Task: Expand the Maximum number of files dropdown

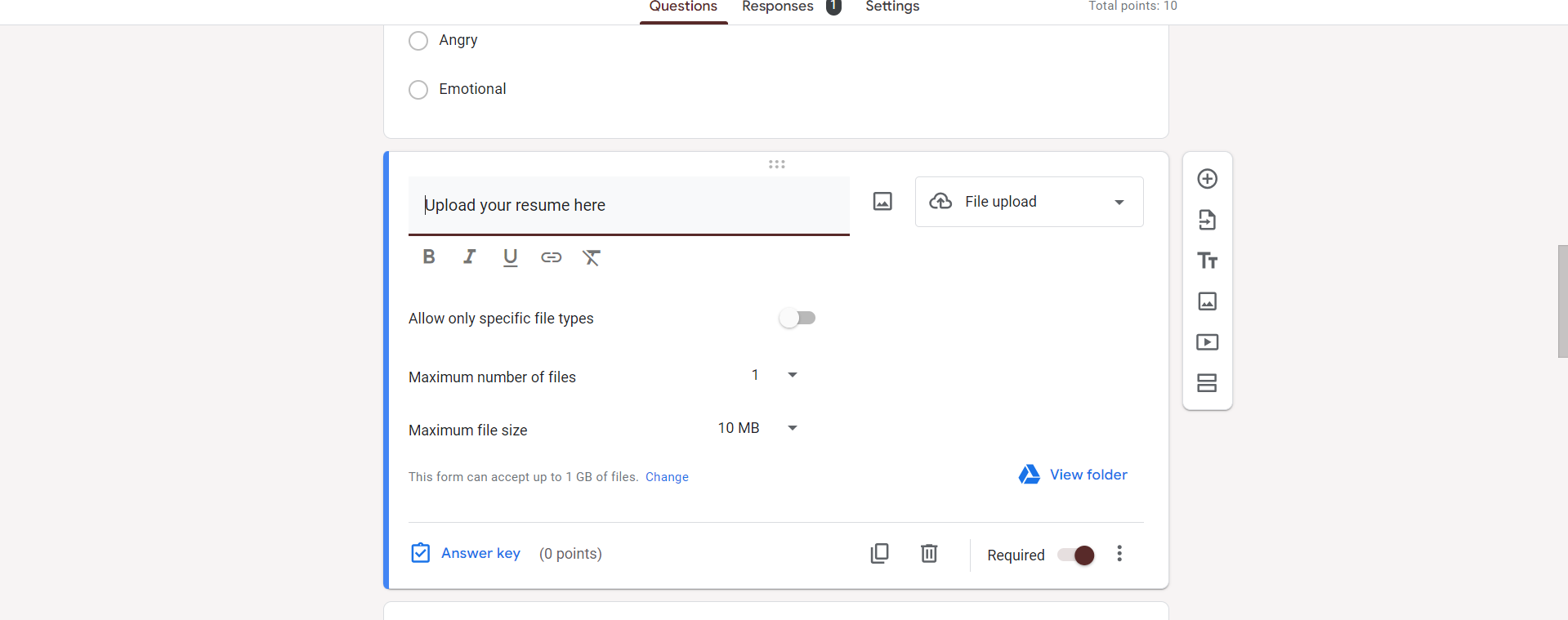Action: (773, 375)
